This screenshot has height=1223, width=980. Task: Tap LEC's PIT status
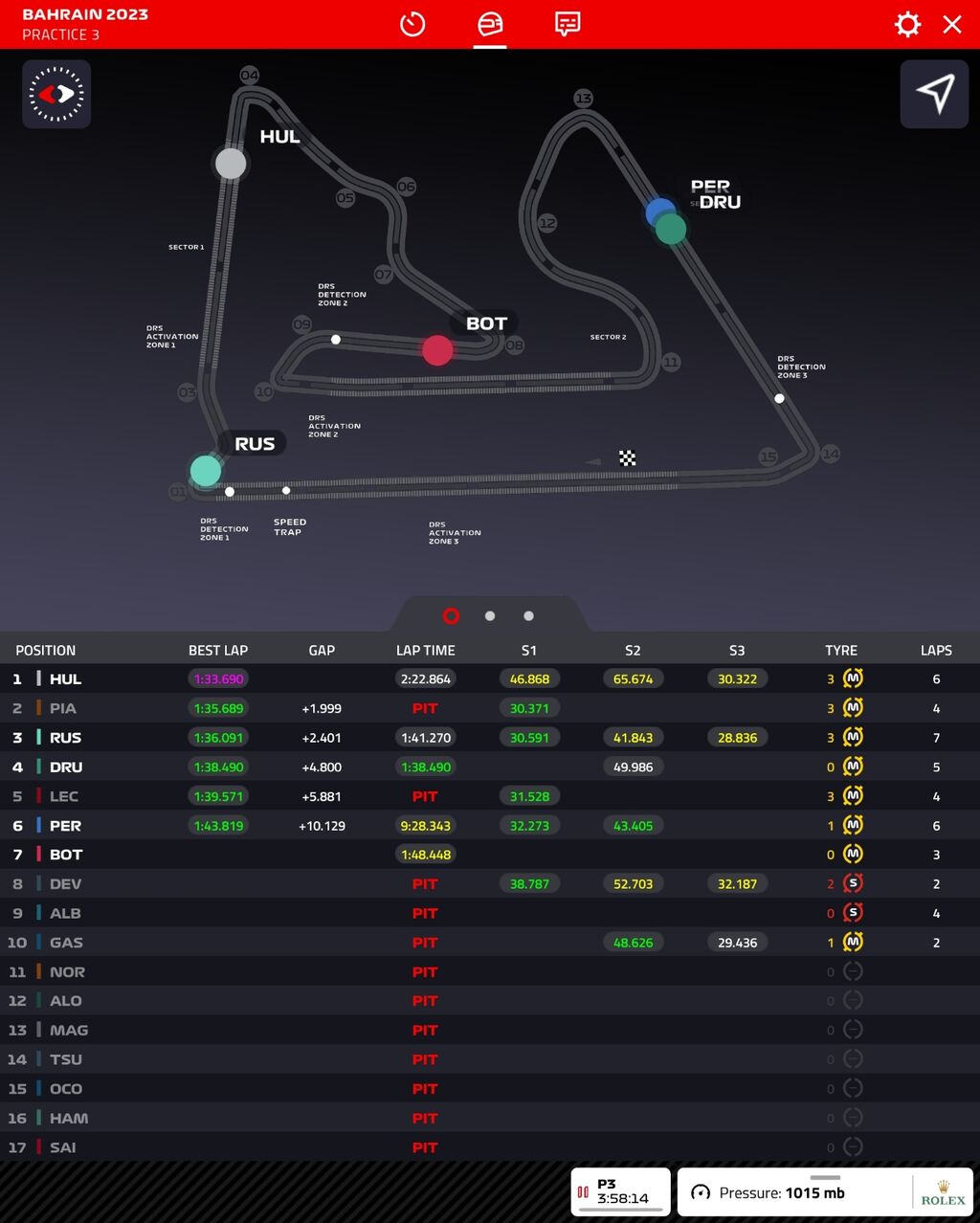coord(425,796)
